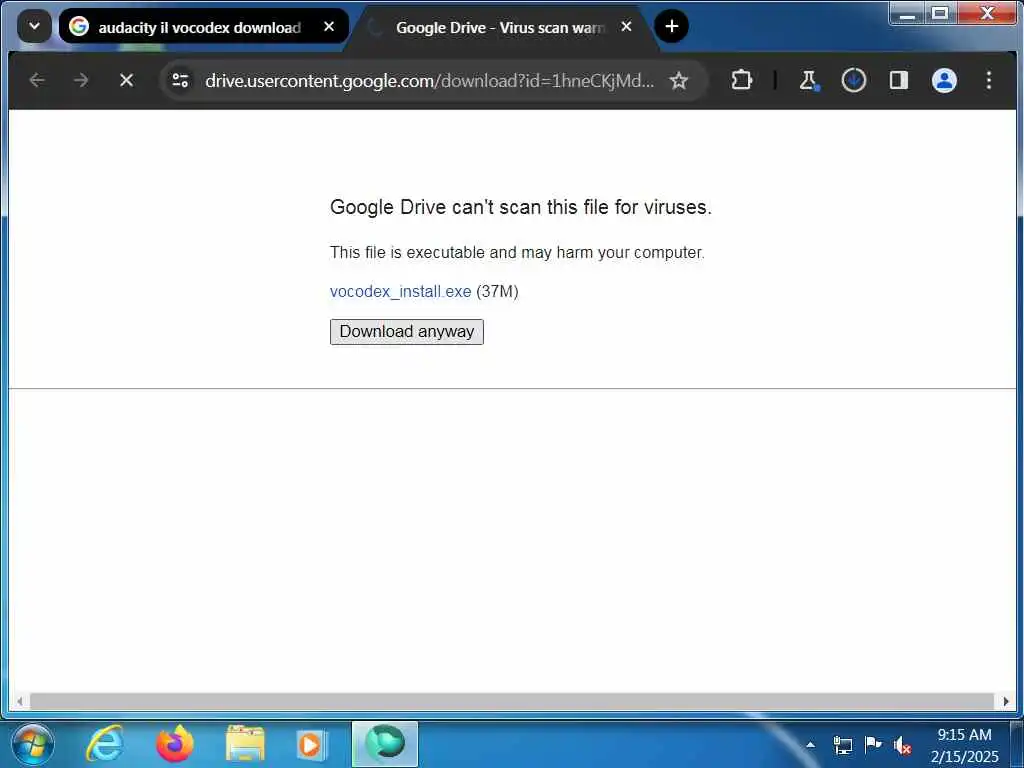Maximize the browser window
Viewport: 1024px width, 768px height.
pos(940,13)
